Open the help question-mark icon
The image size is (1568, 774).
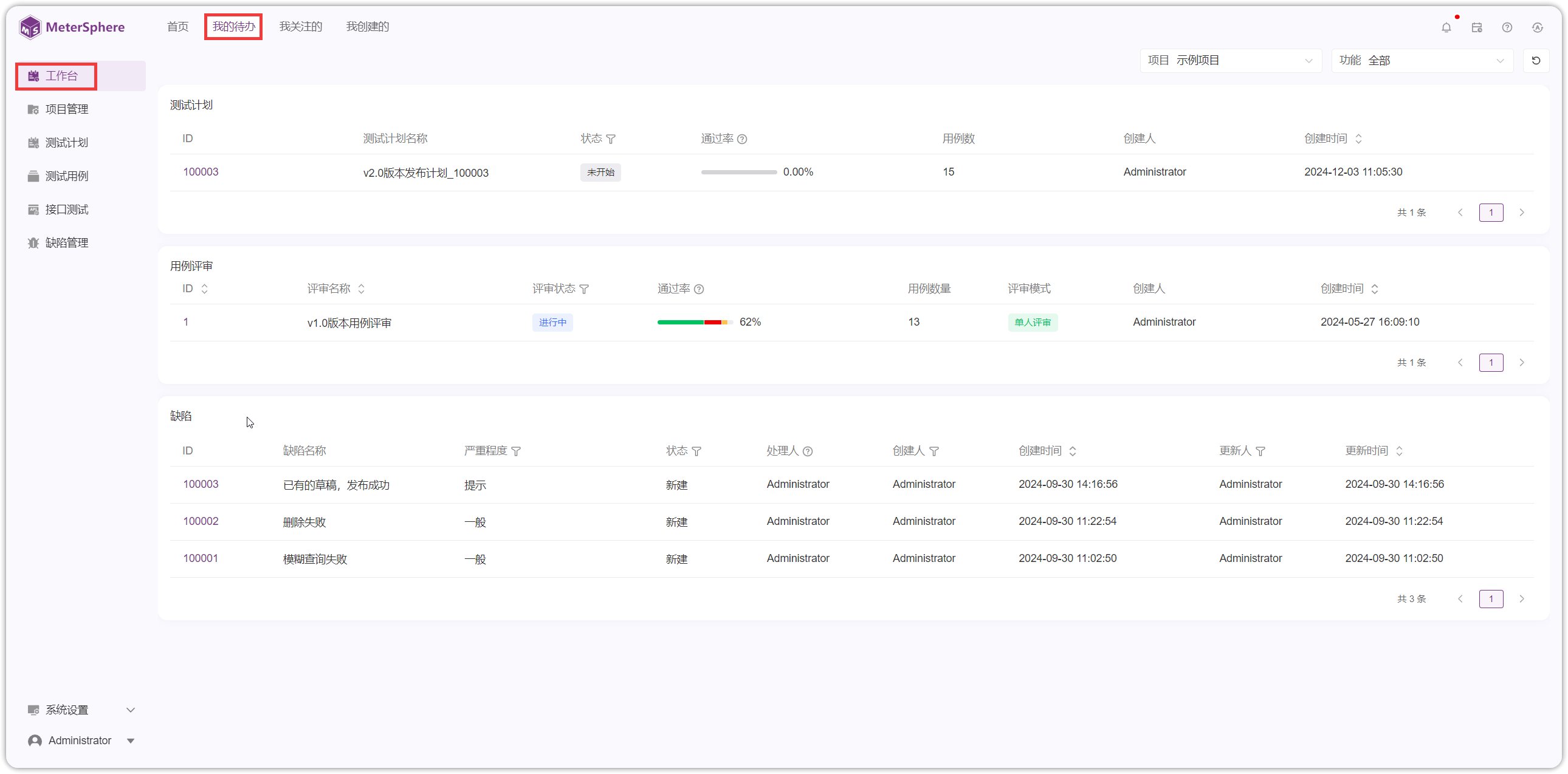click(1507, 27)
